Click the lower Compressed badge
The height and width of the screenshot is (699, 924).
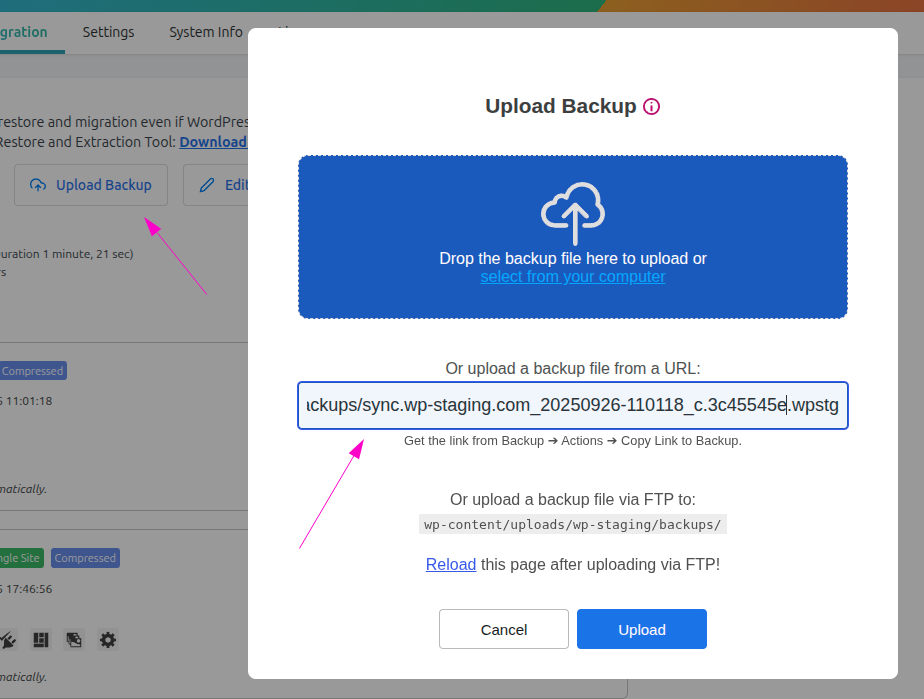(x=85, y=558)
